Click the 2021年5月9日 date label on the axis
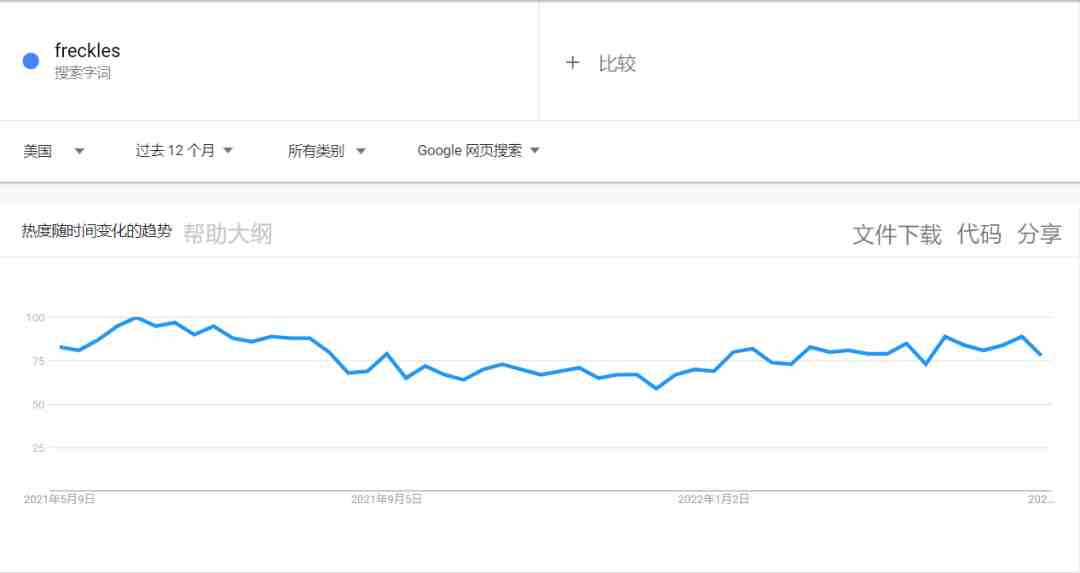Viewport: 1080px width, 573px height. pyautogui.click(x=60, y=499)
